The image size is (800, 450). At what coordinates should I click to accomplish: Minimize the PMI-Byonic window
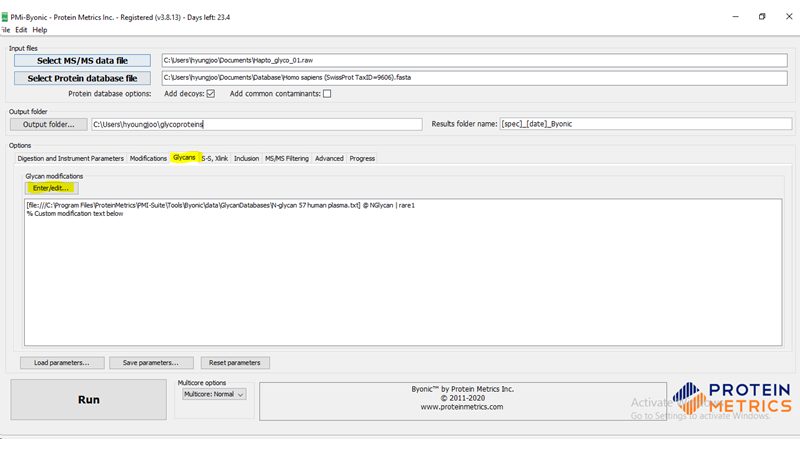pos(735,17)
